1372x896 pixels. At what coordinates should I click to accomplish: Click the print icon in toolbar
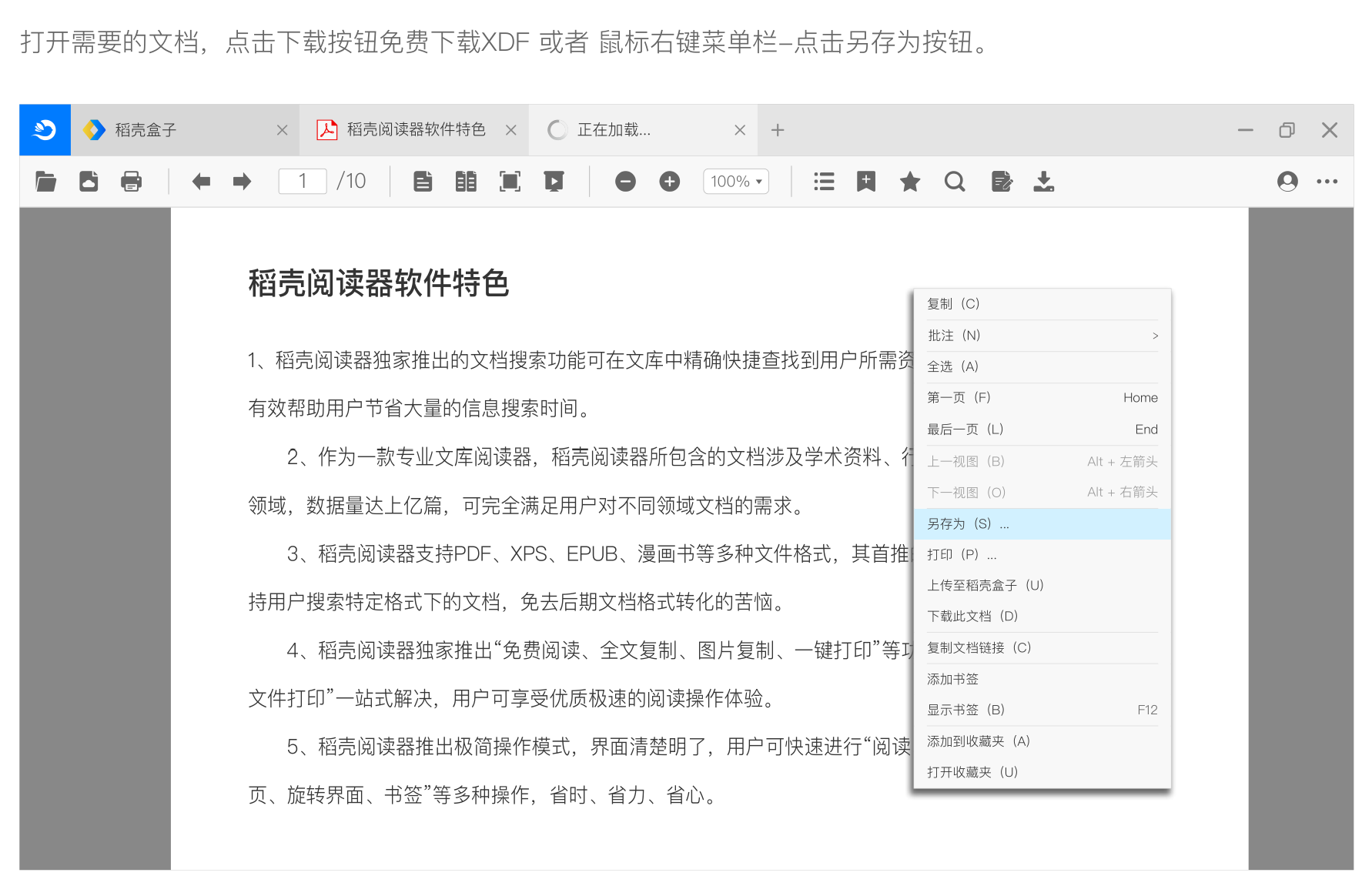pyautogui.click(x=132, y=182)
